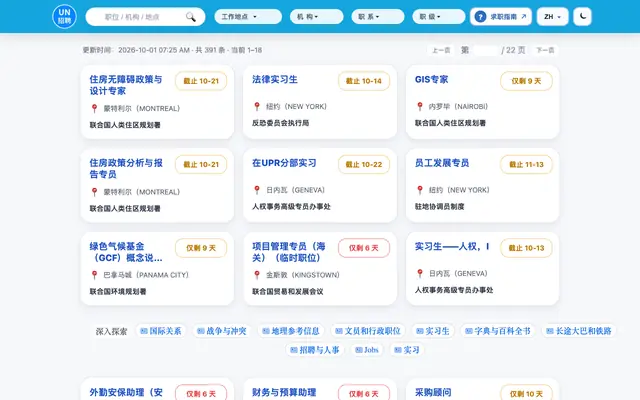The image size is (640, 400).
Task: Open 法律实习生 job title
Action: tap(275, 79)
